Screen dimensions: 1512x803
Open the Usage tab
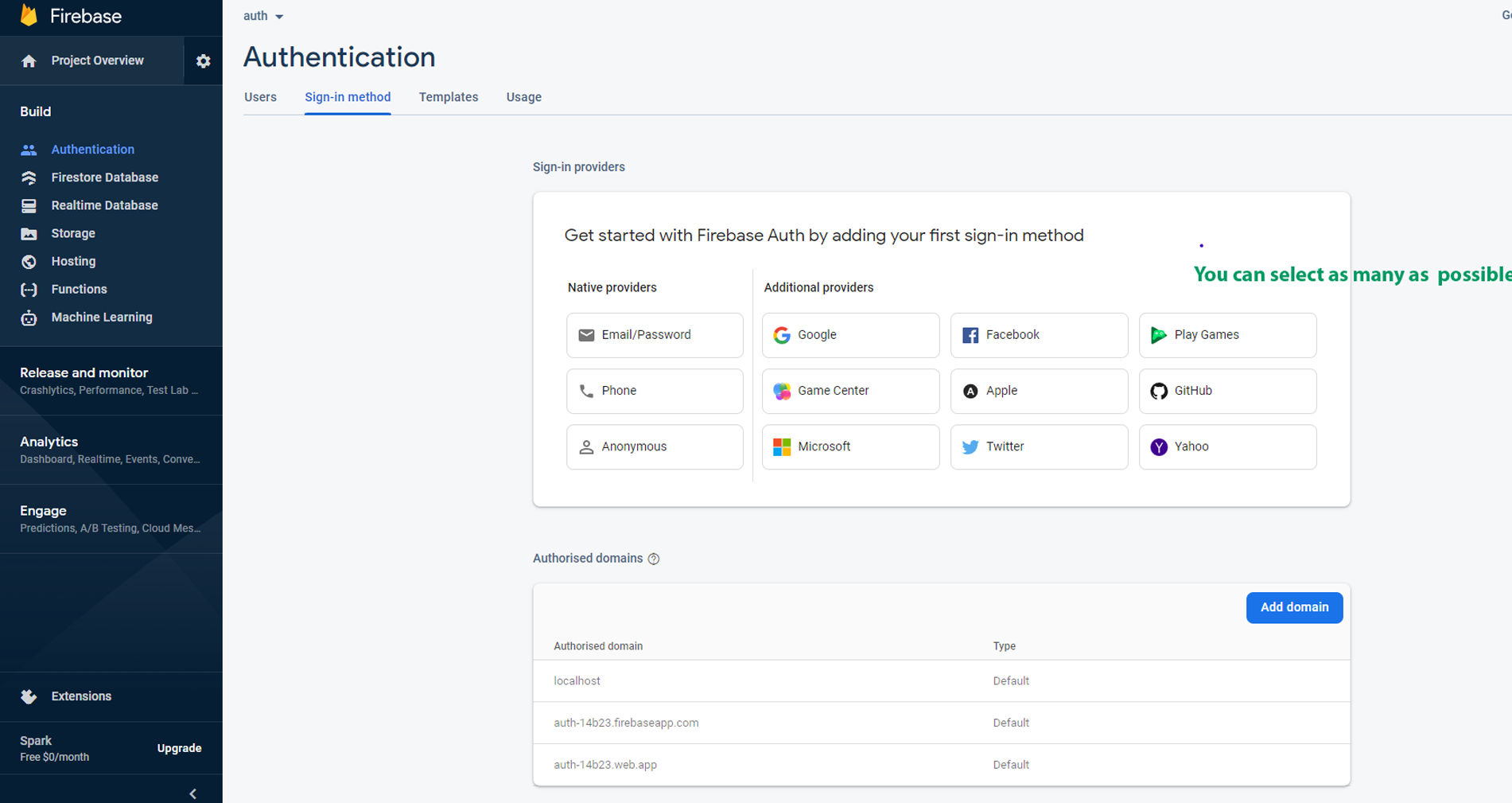coord(523,97)
